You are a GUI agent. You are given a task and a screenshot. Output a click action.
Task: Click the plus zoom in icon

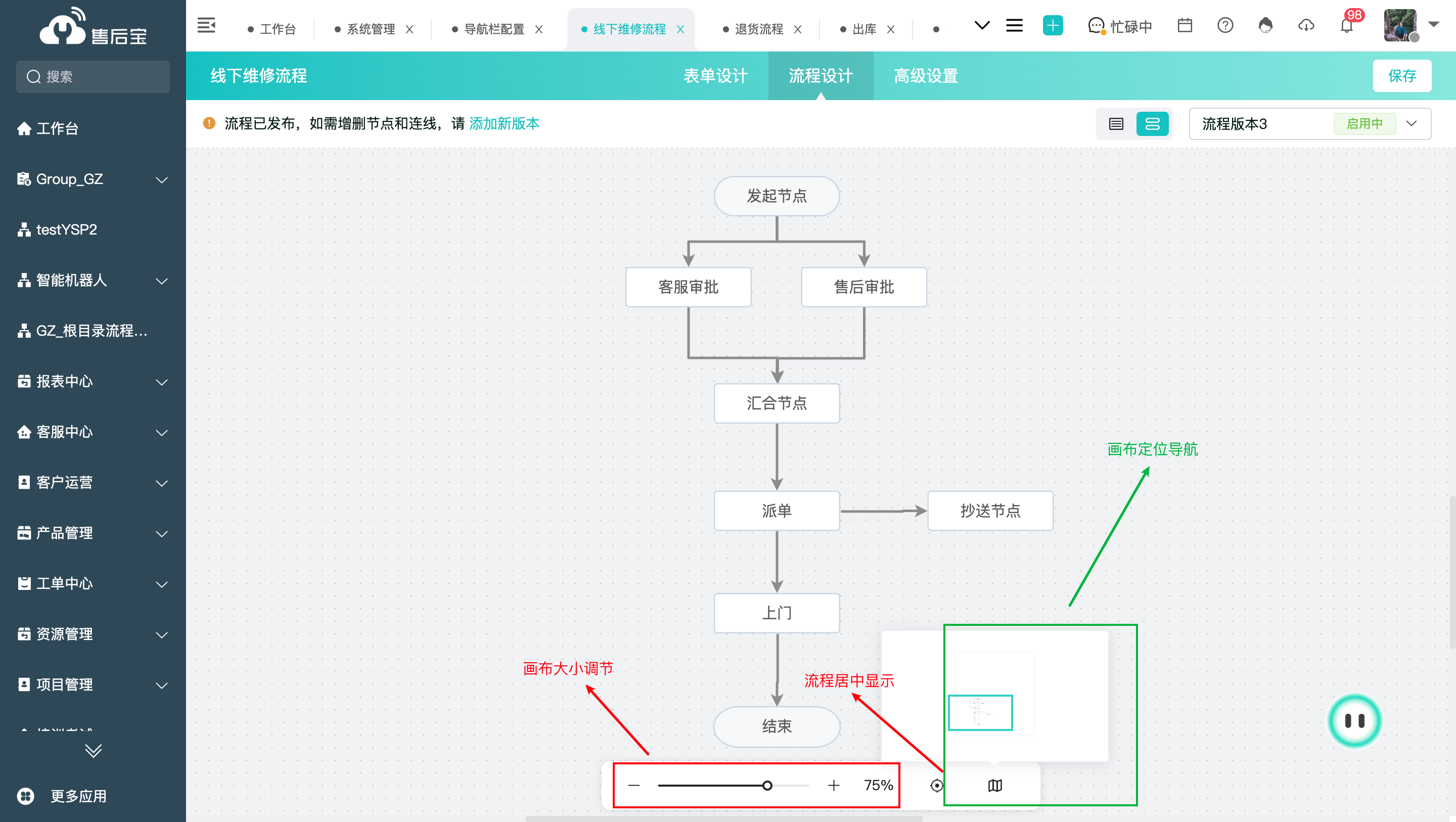click(x=834, y=785)
